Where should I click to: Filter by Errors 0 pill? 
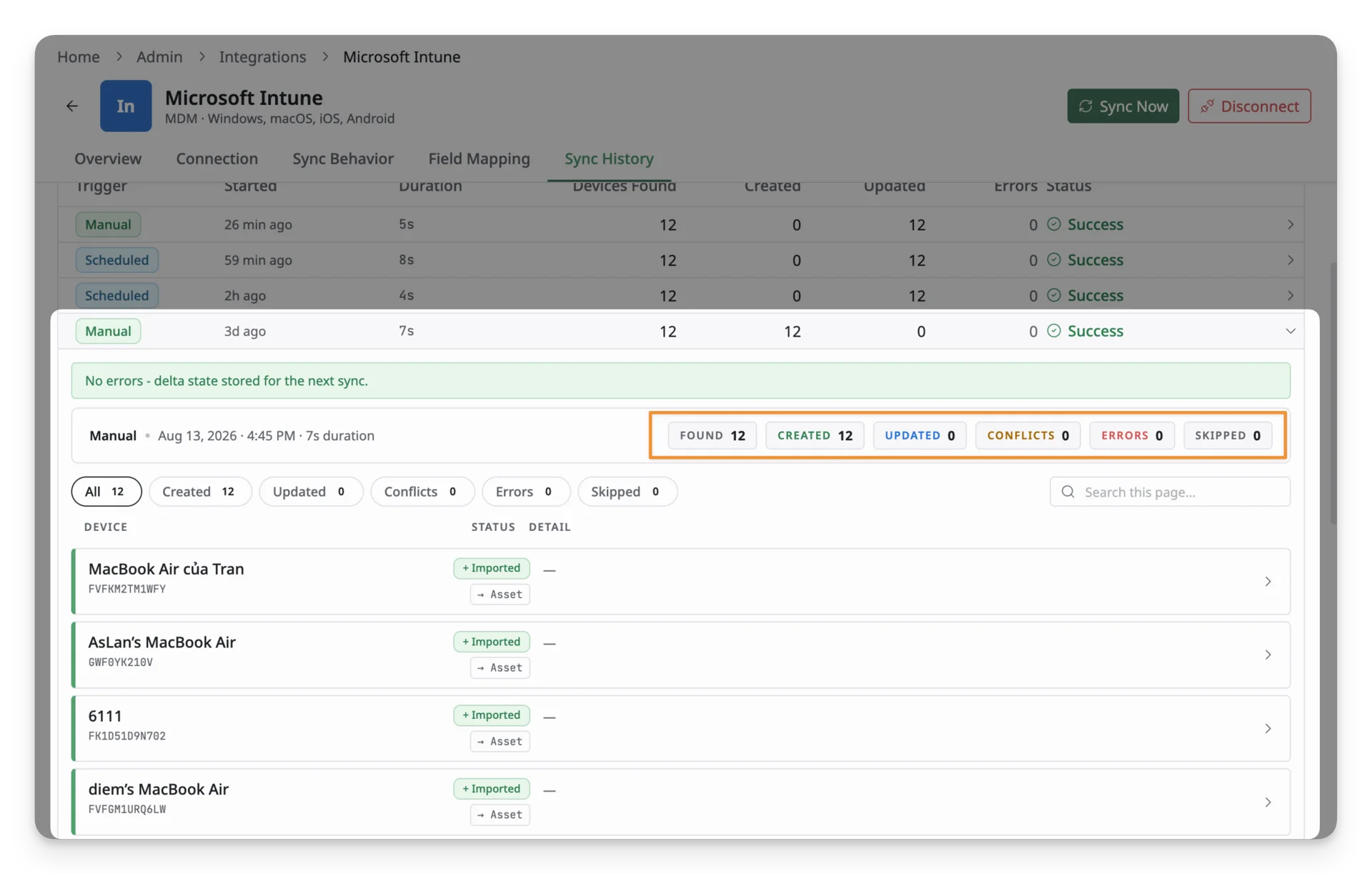tap(526, 492)
